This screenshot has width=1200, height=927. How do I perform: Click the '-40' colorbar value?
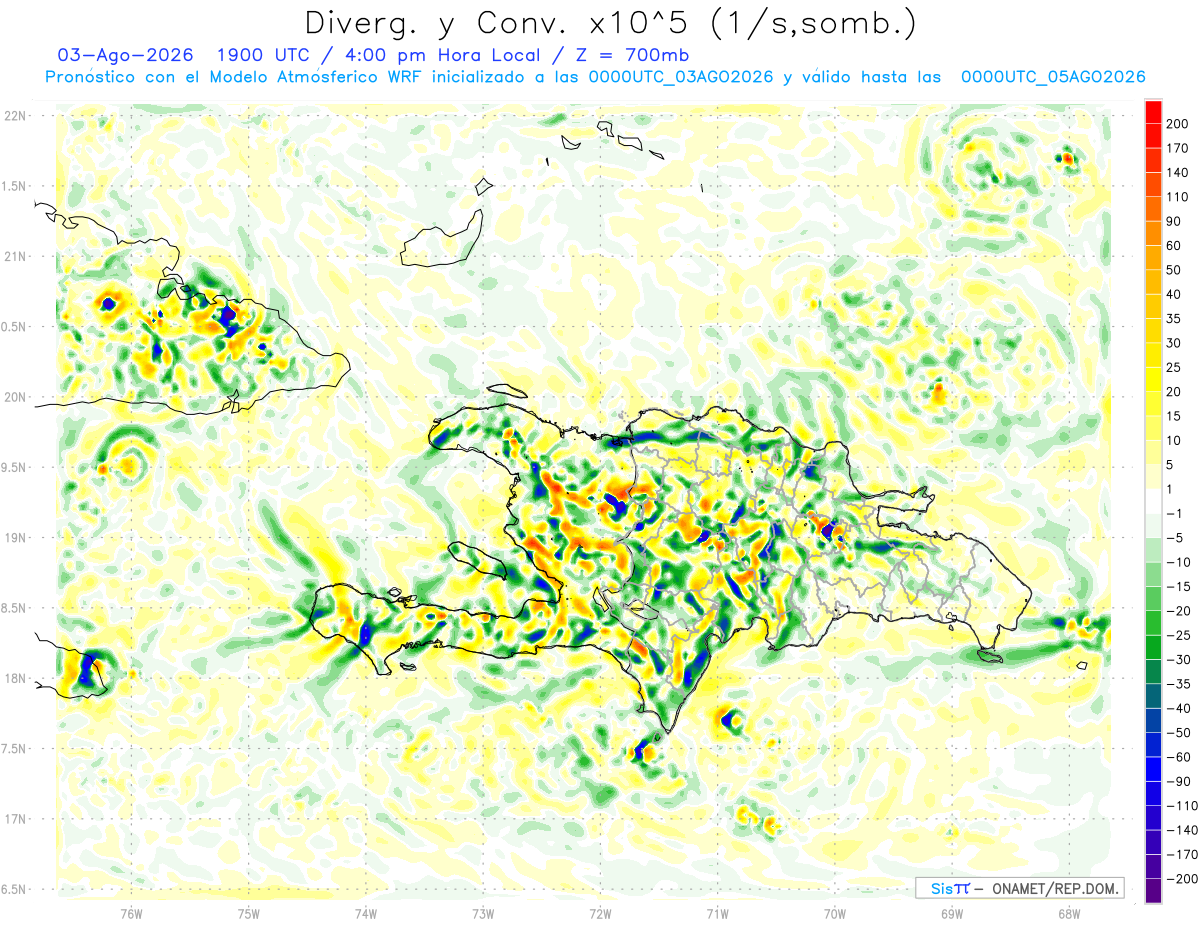pyautogui.click(x=1179, y=709)
